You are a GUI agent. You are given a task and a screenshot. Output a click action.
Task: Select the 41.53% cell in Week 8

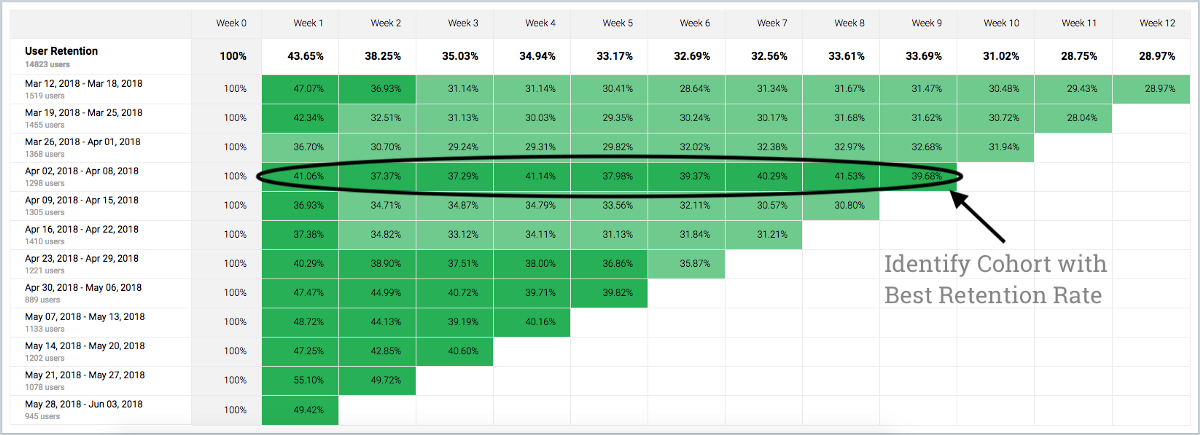[841, 176]
